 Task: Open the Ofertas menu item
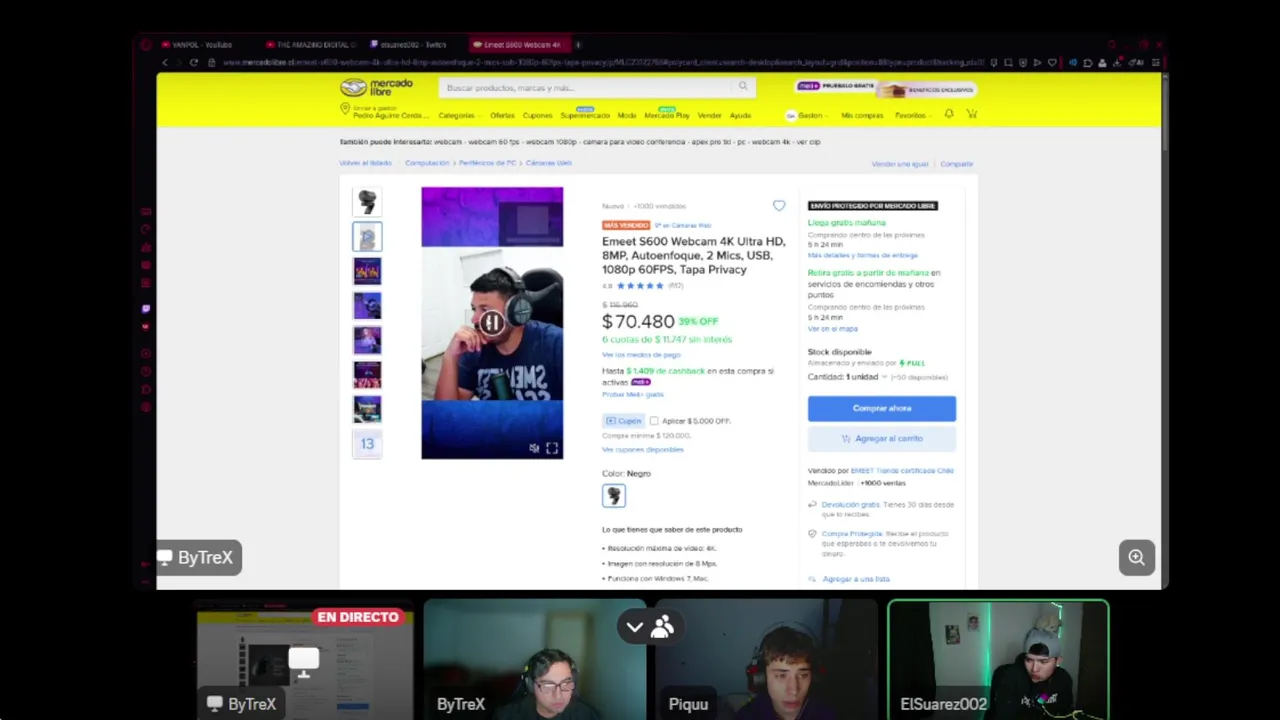click(502, 116)
